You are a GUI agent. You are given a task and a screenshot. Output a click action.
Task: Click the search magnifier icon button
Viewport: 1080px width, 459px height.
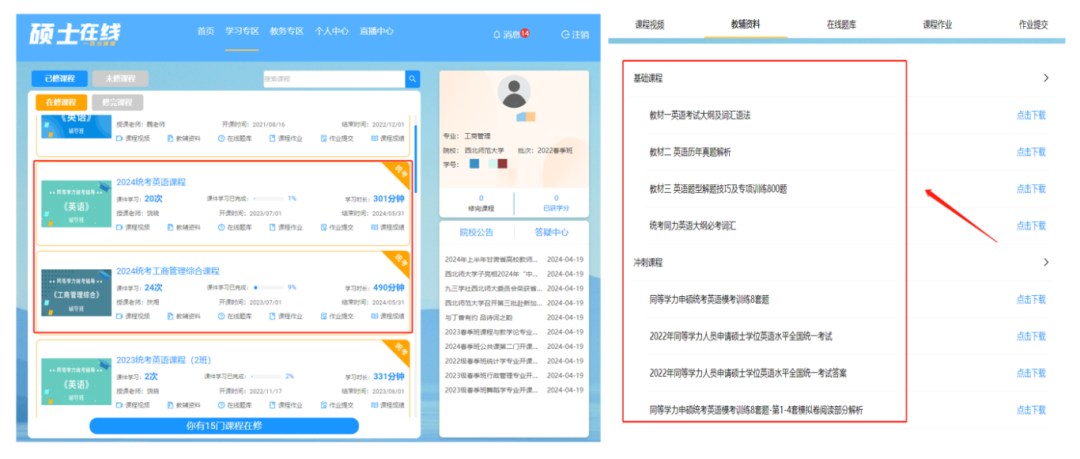[412, 79]
